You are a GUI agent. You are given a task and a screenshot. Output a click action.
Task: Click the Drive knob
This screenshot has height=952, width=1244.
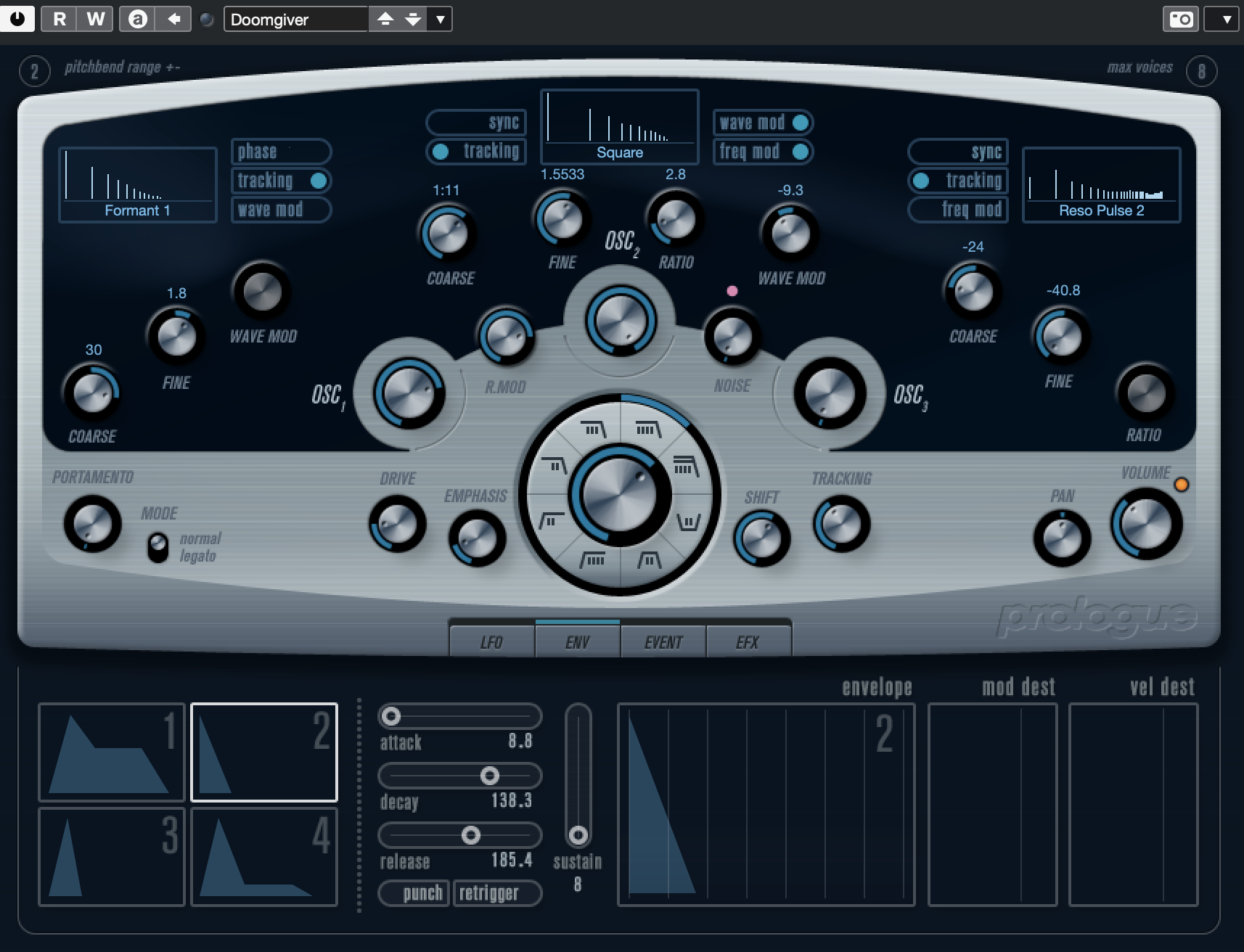(x=397, y=524)
